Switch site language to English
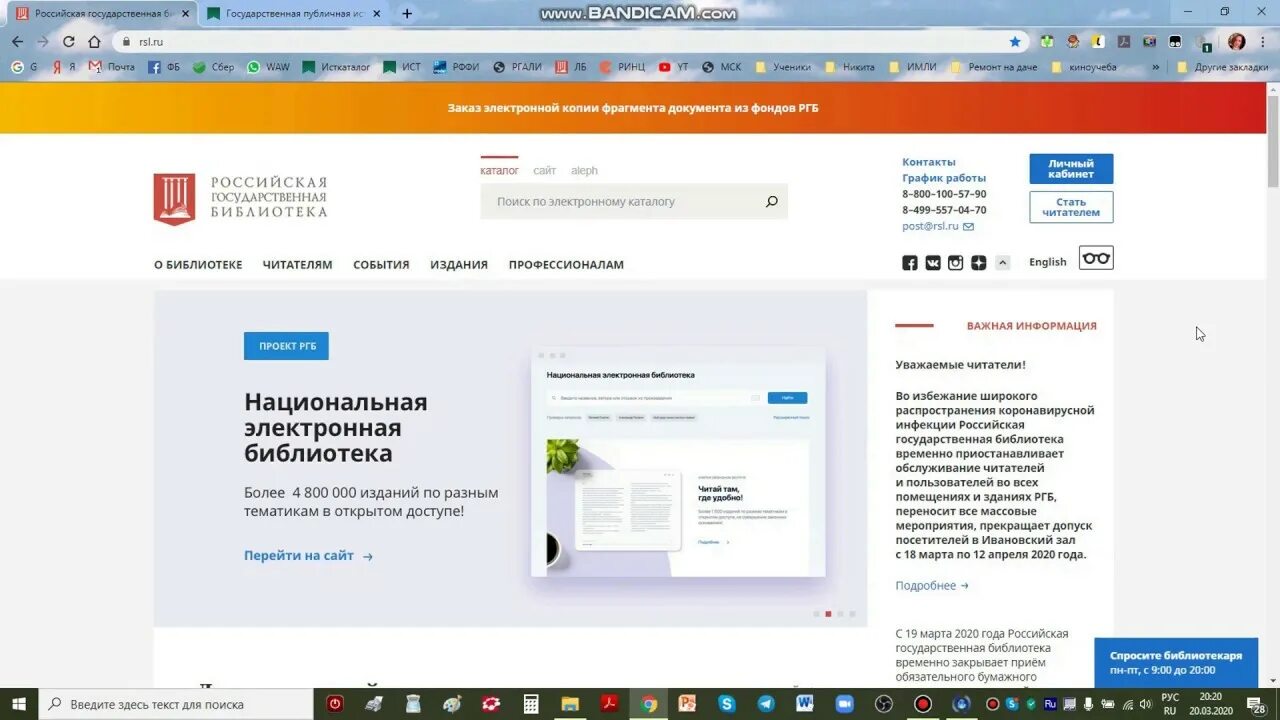This screenshot has width=1280, height=720. (1048, 262)
